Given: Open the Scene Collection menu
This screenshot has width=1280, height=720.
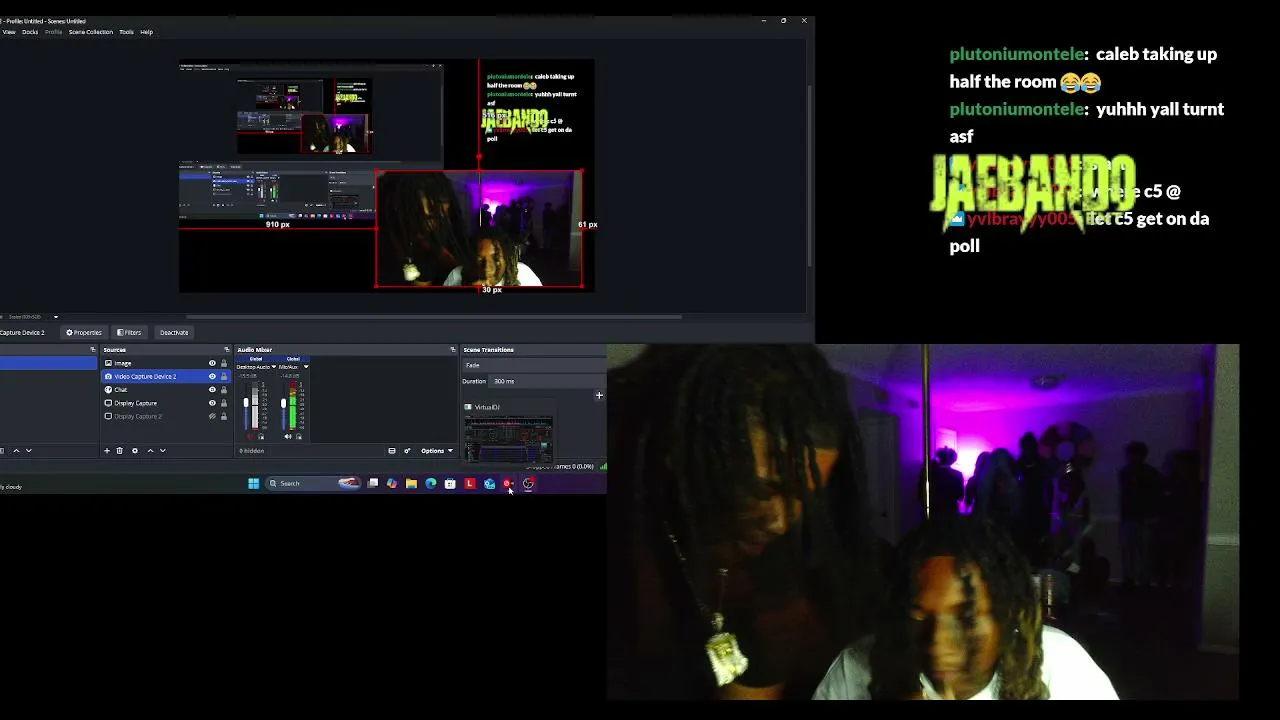Looking at the screenshot, I should [91, 32].
